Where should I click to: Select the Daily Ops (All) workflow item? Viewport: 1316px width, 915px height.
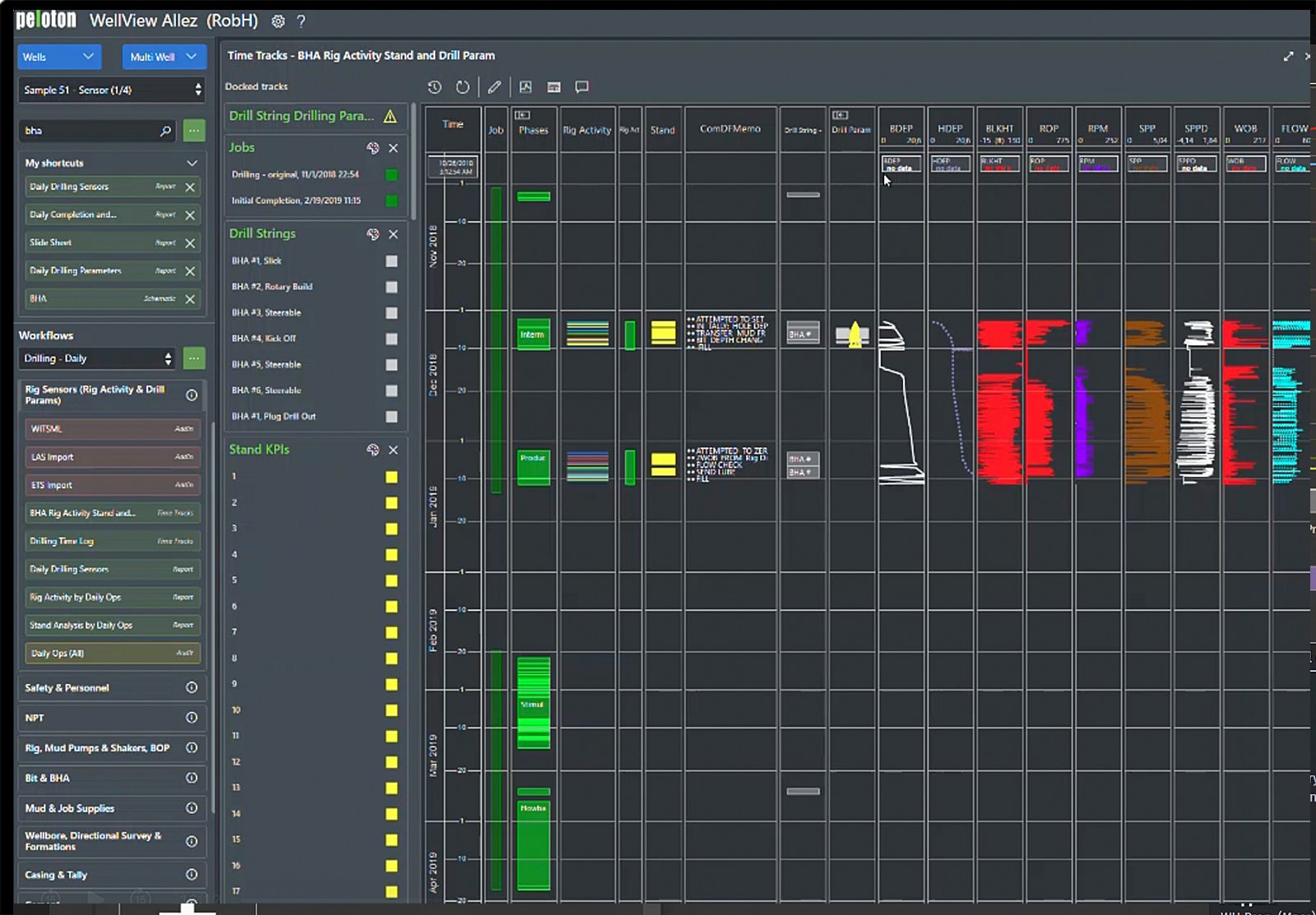tap(113, 654)
